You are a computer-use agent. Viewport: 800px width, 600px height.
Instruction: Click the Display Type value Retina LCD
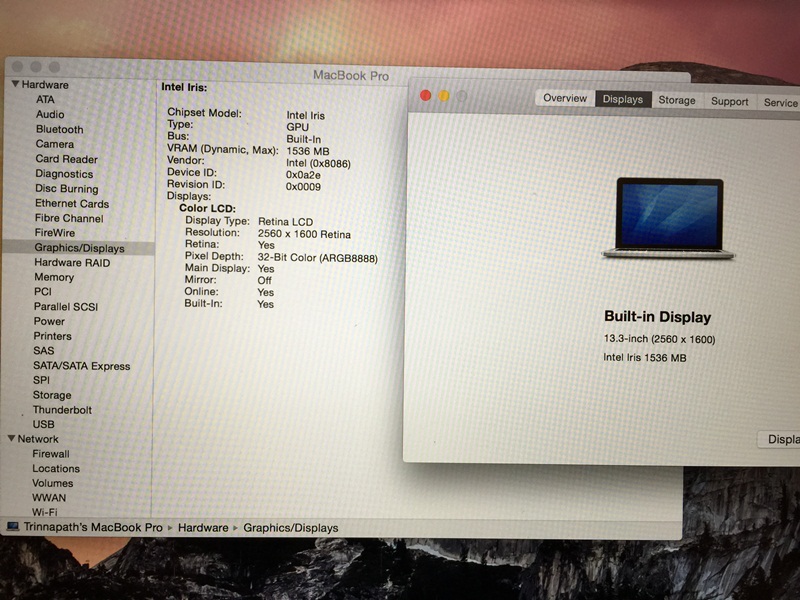click(285, 222)
